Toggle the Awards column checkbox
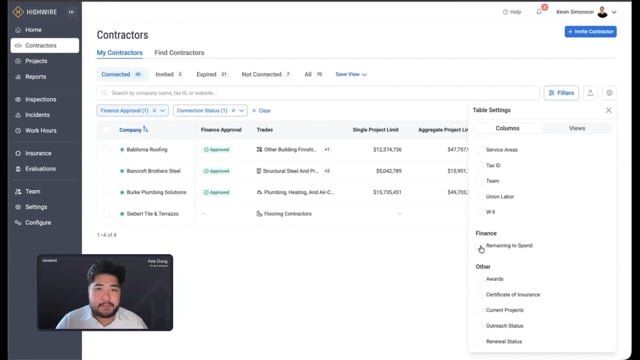Screen dimensions: 640x360 tap(480, 279)
